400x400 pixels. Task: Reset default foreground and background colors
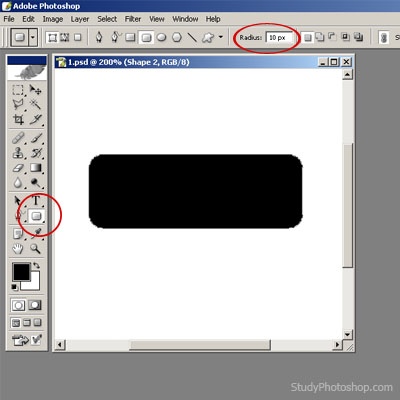[15, 287]
